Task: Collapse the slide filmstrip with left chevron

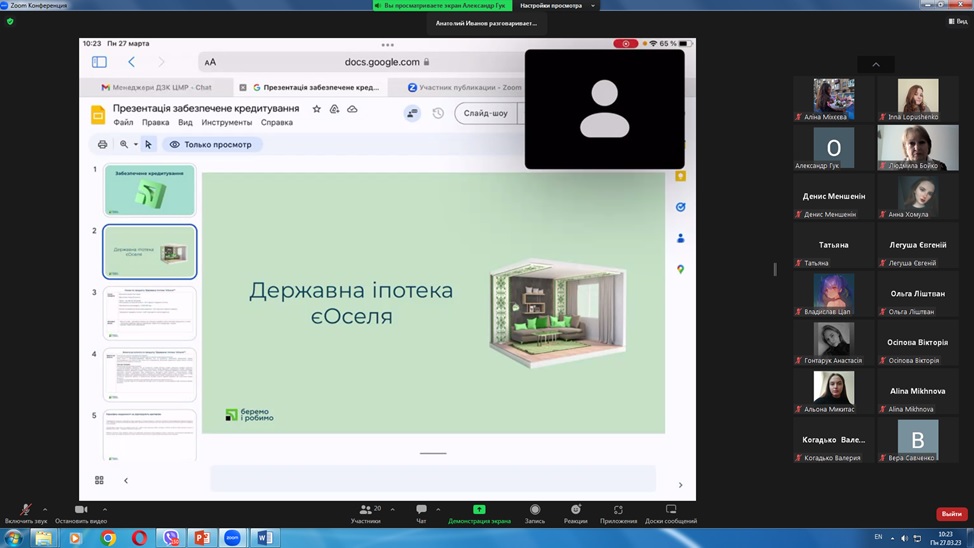Action: [x=126, y=480]
